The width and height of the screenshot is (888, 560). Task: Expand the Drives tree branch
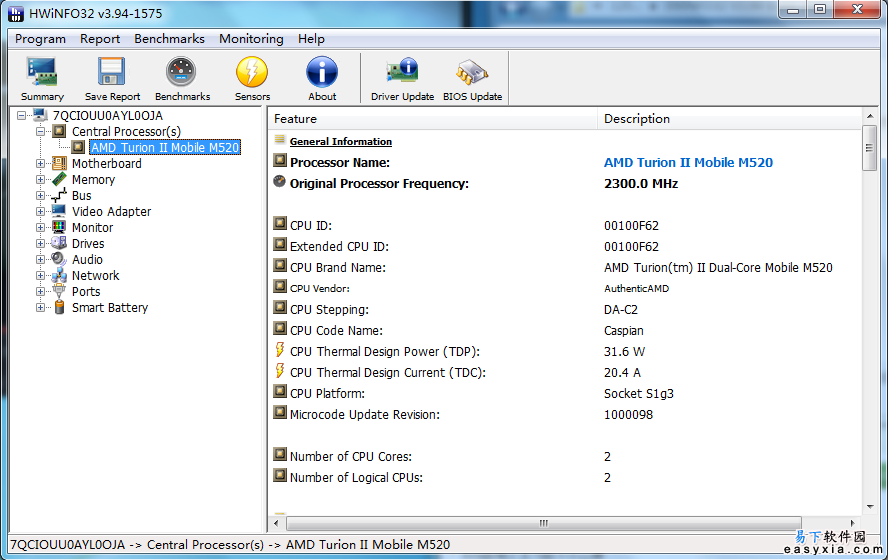point(41,244)
